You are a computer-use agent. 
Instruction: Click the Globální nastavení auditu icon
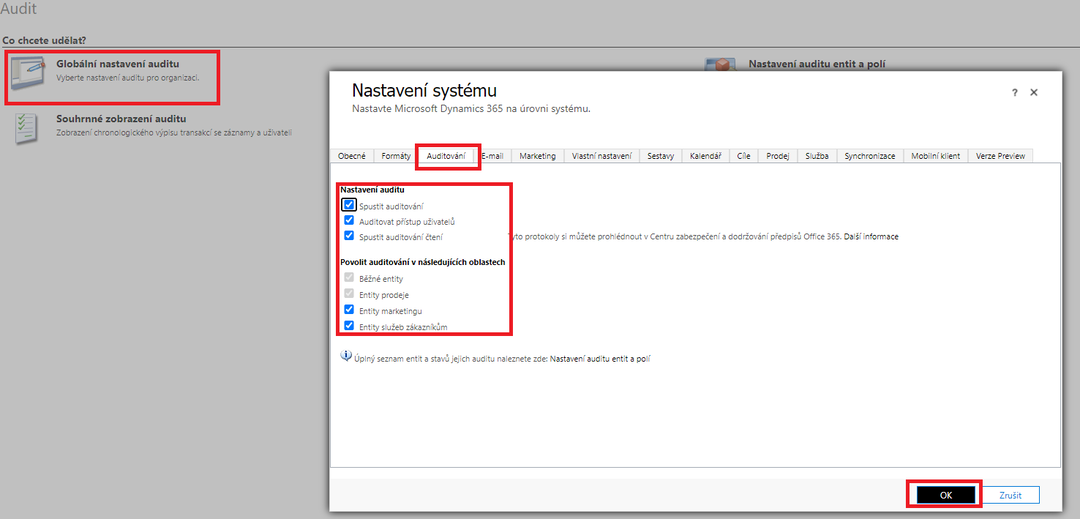tap(29, 73)
